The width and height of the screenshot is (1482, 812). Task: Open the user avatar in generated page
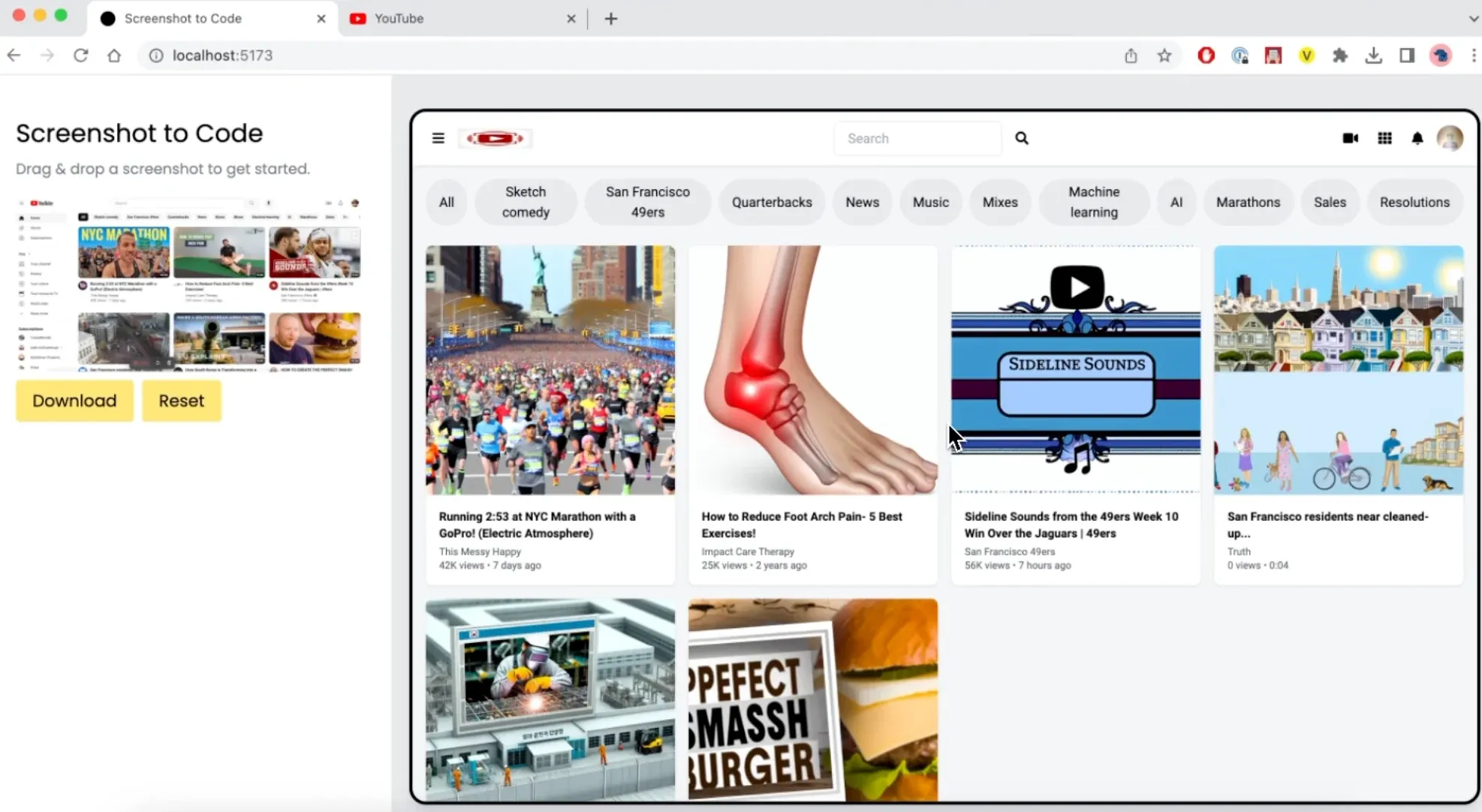[x=1449, y=138]
